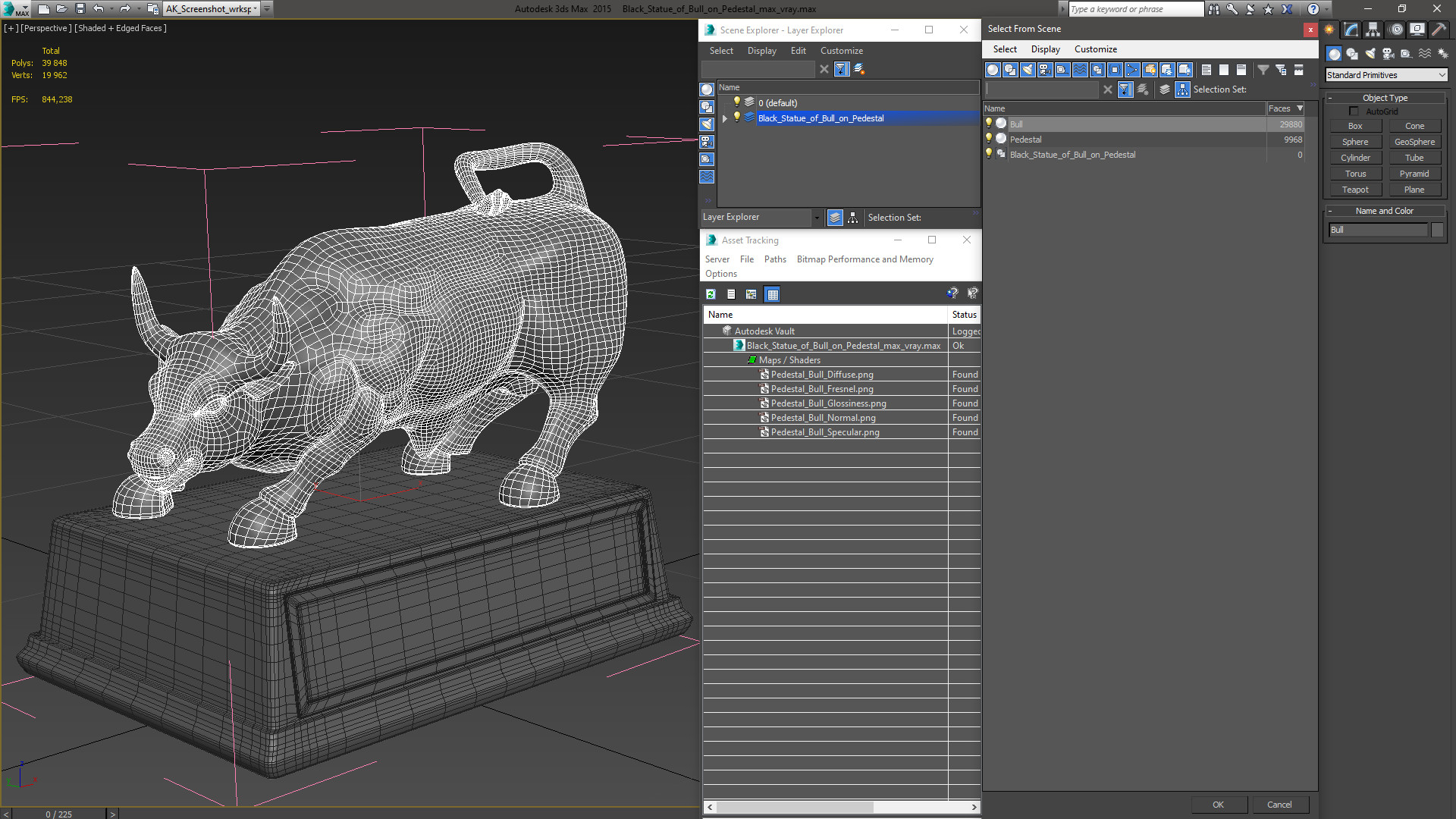1456x819 pixels.
Task: Select Systems category in Create panel
Action: pos(1442,54)
